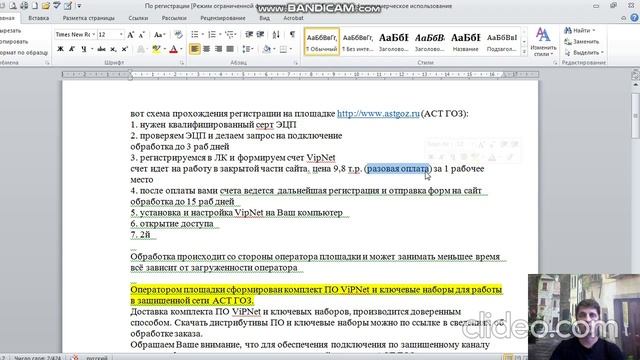Apply the Title style

pyautogui.click(x=466, y=42)
